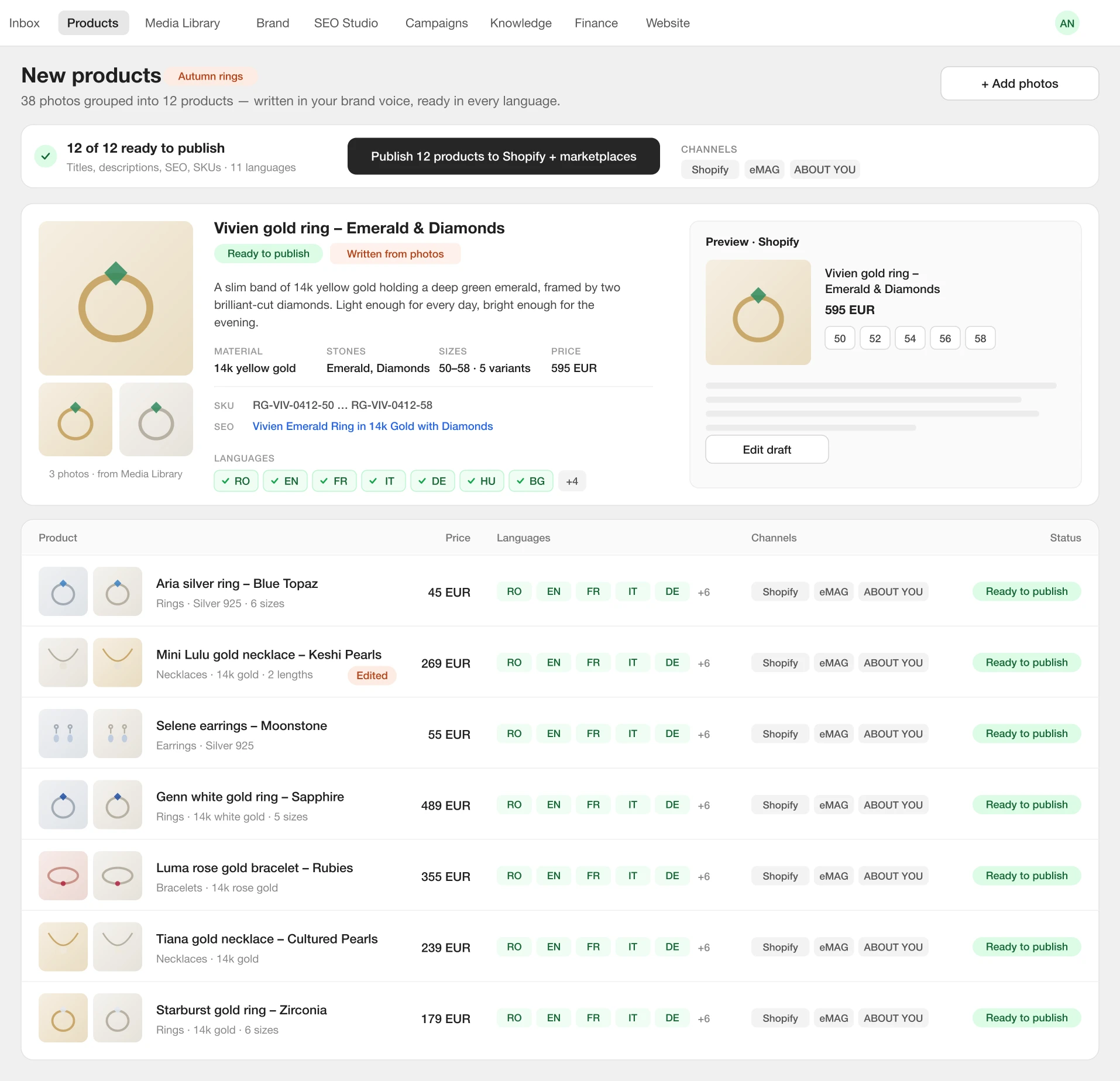Toggle the FR language chip for Vivien ring
The height and width of the screenshot is (1081, 1120).
click(335, 481)
